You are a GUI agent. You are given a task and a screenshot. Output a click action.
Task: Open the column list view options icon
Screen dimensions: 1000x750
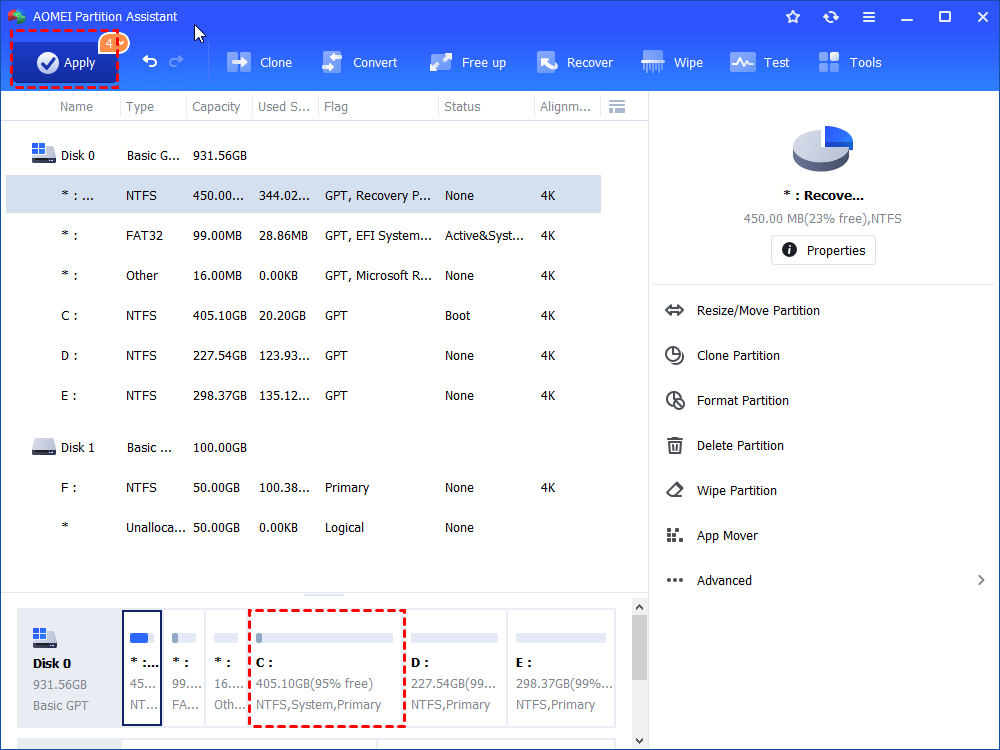[617, 106]
